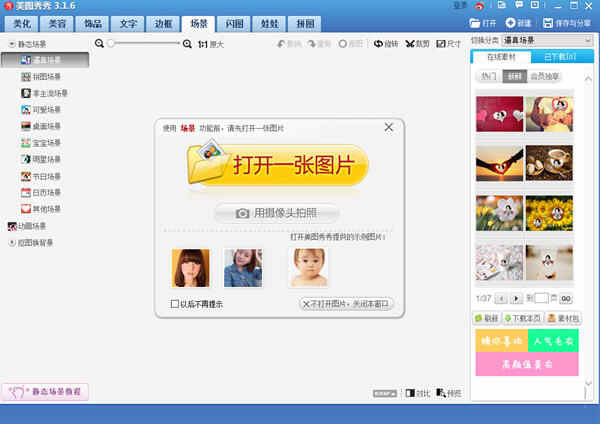Select the baby sample photo thumbnail
Screen dimensions: 600x424
pos(308,268)
